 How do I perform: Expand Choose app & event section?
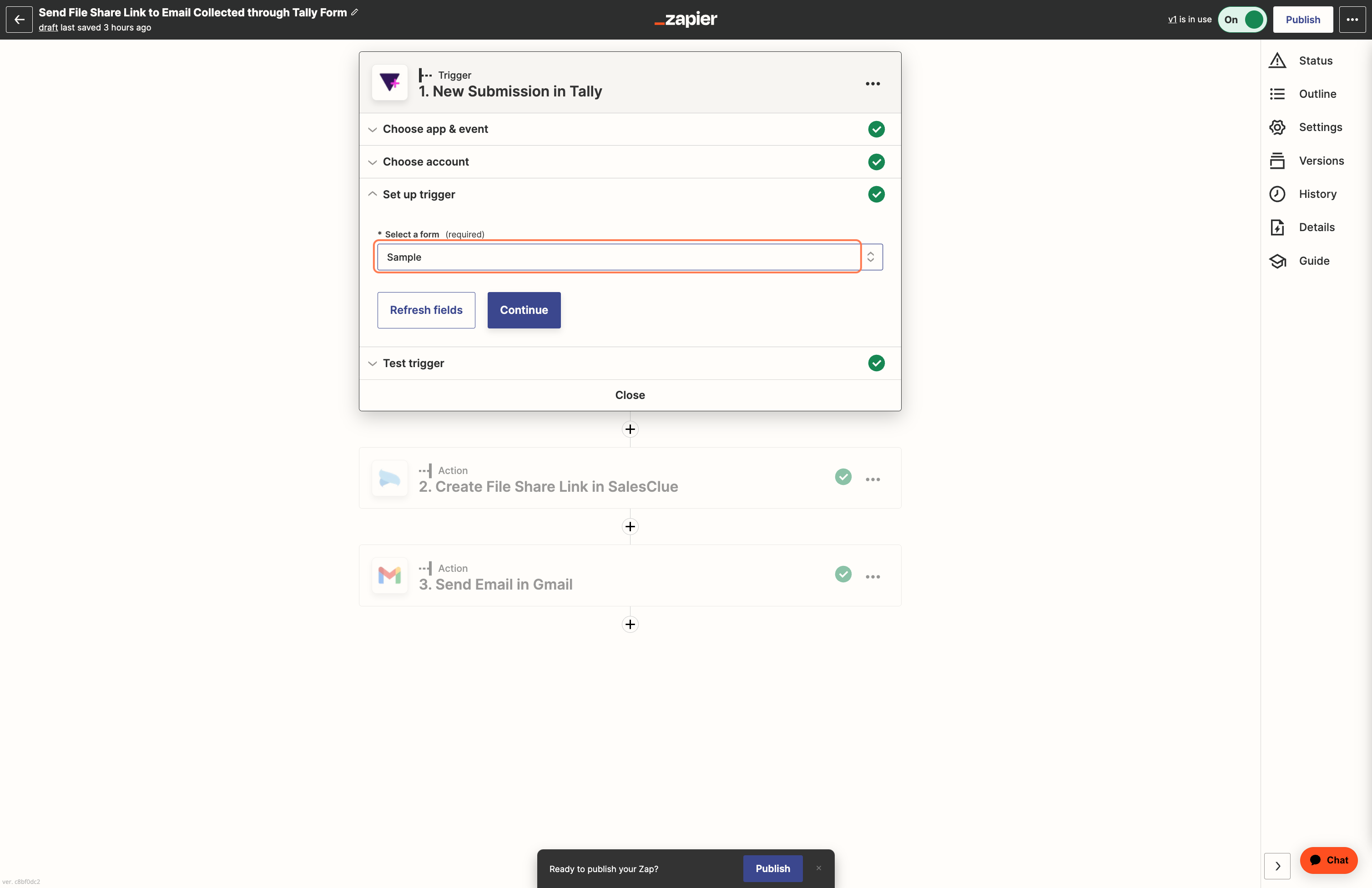click(630, 129)
